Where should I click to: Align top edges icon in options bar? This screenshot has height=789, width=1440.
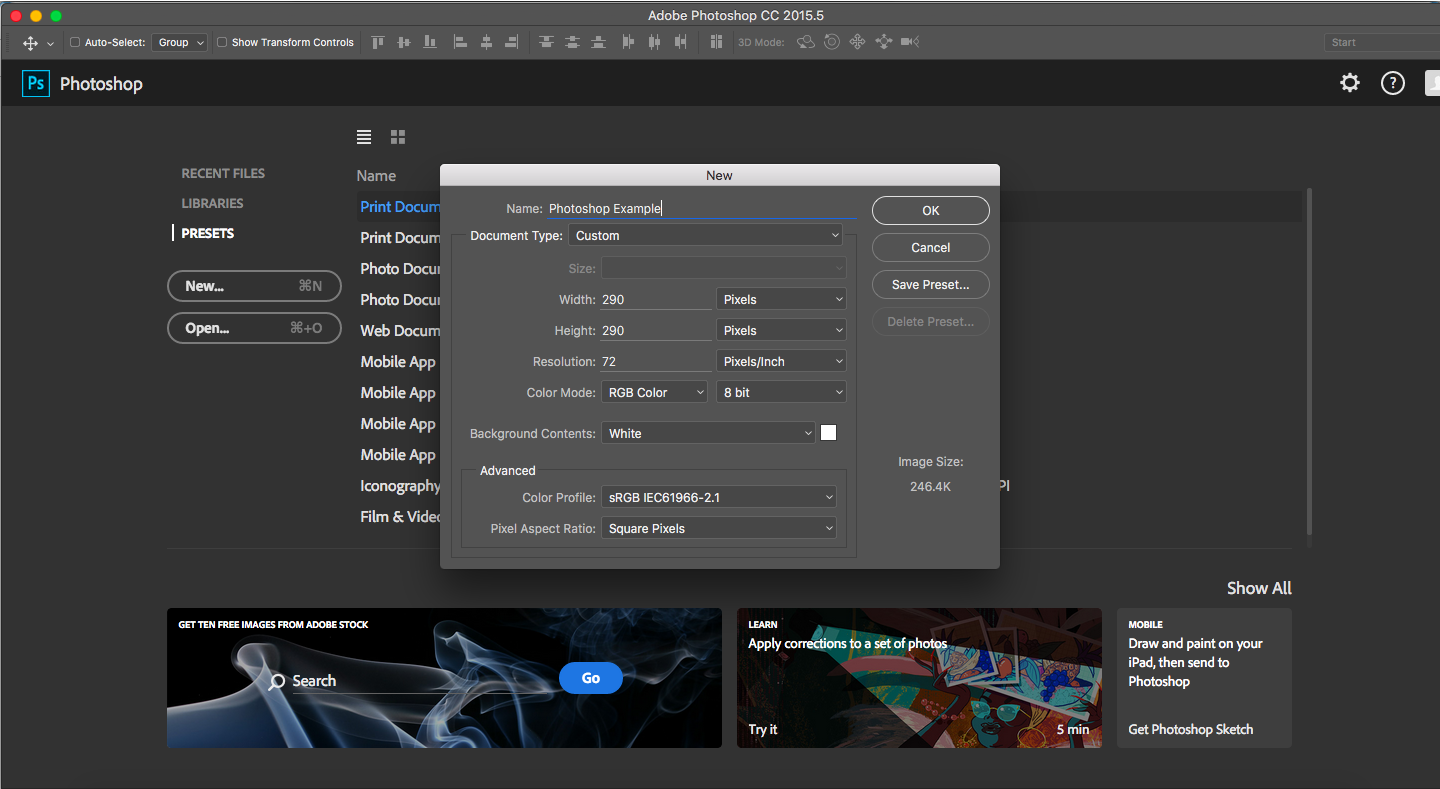[x=378, y=42]
